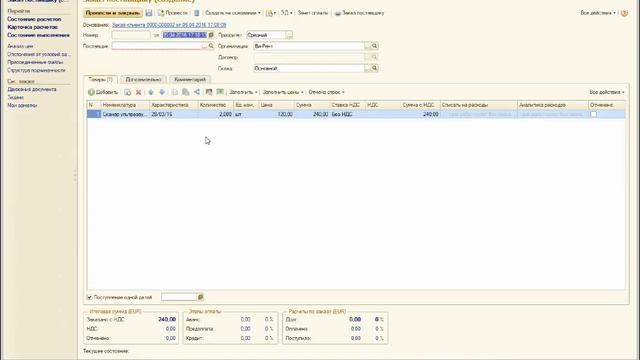Open Присоединенные файлы link in sidebar
Viewport: 640px width, 360px height.
coord(35,62)
